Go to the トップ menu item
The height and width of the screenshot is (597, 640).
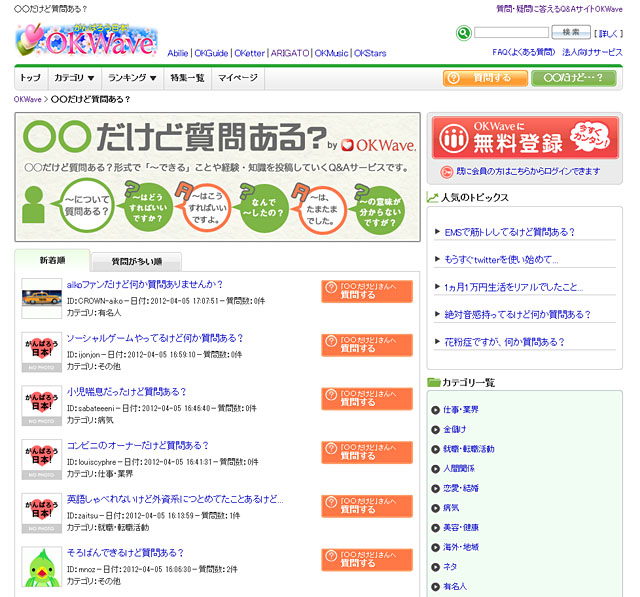[31, 78]
